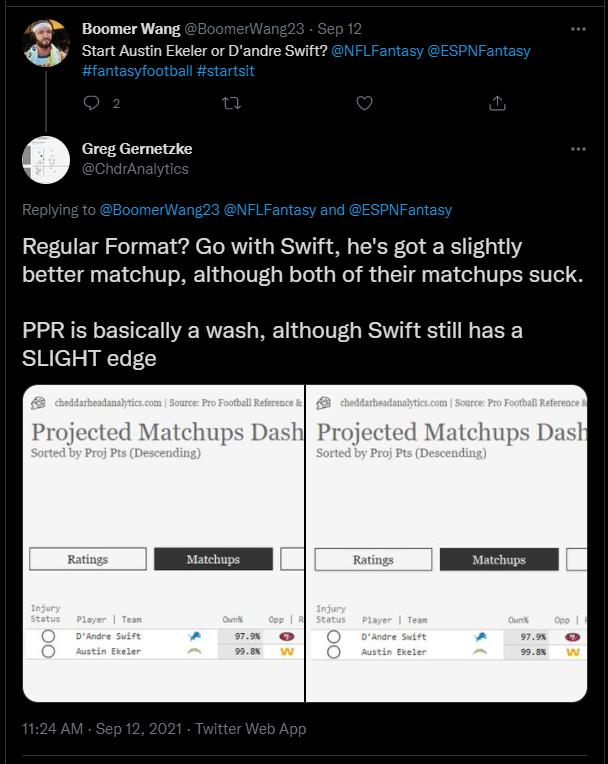
Task: Open the left Projected Matchups dashboard image
Action: click(163, 543)
